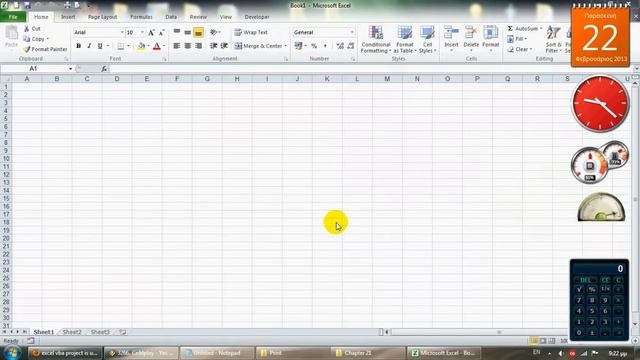Click the middle align icon
This screenshot has height=360, width=640.
point(187,32)
